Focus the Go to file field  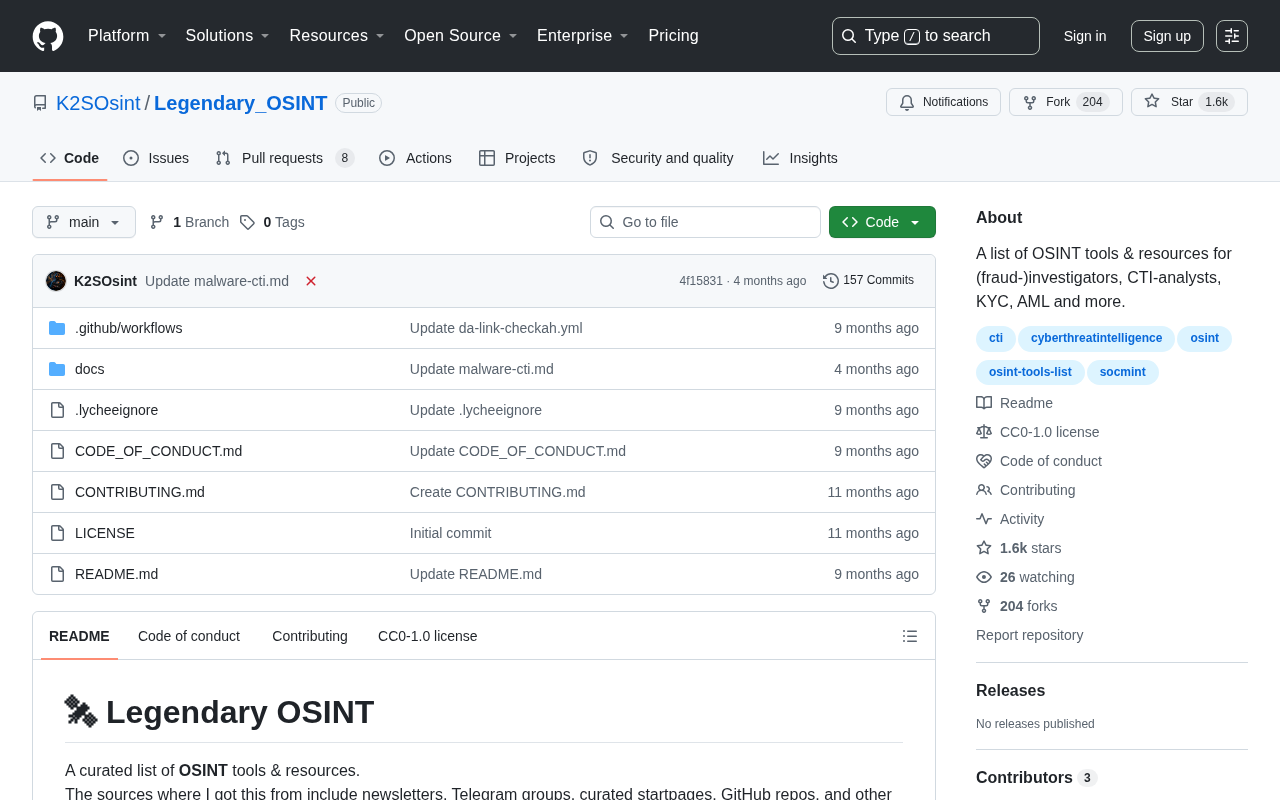[x=705, y=222]
